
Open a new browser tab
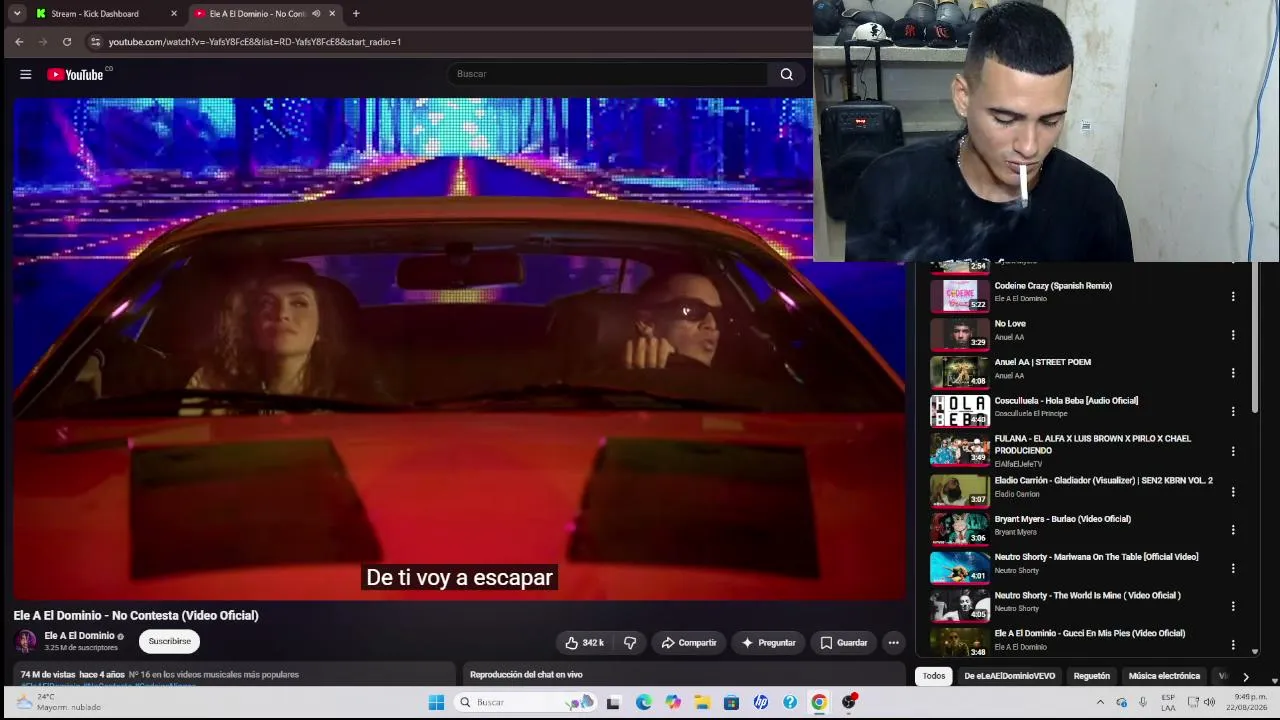pos(356,14)
